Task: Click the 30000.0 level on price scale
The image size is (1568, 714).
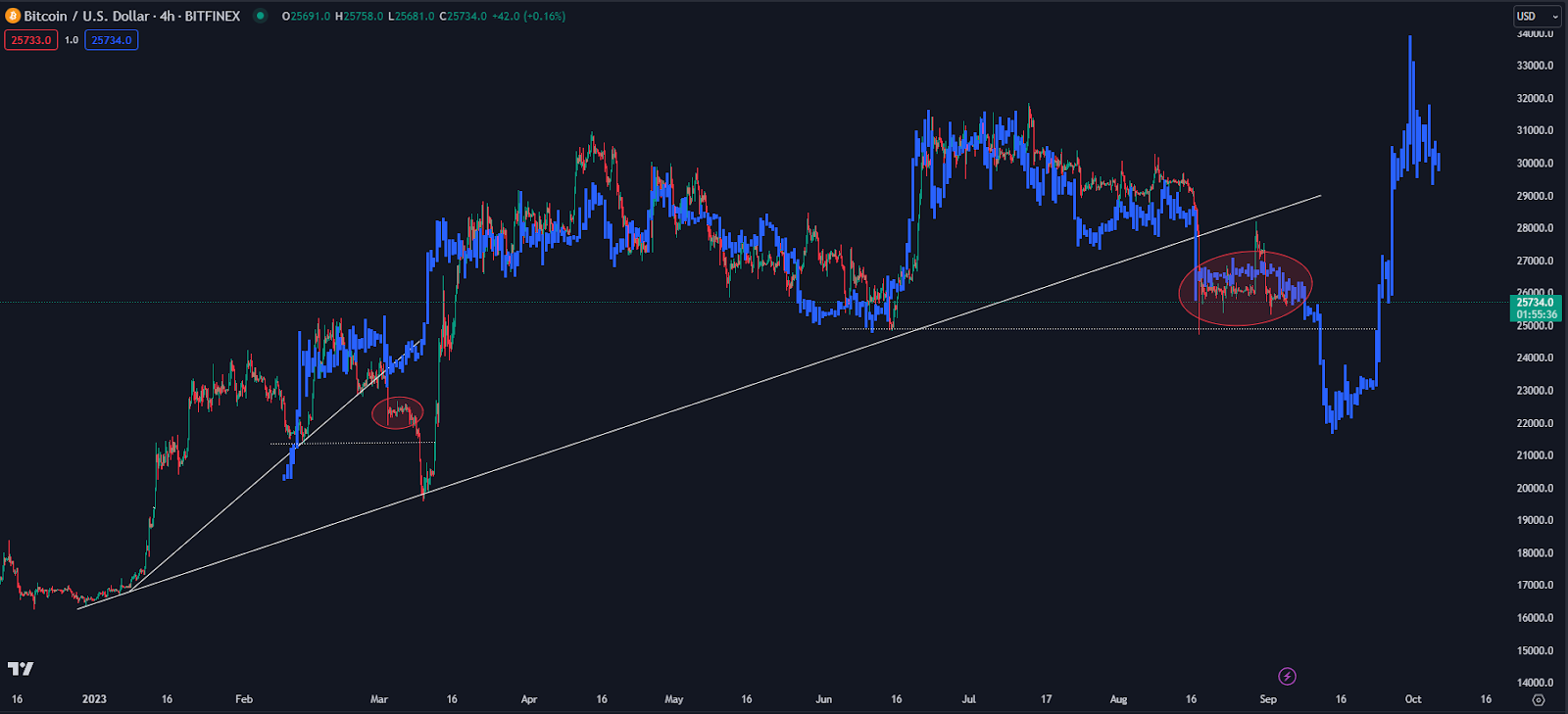Action: [x=1535, y=164]
